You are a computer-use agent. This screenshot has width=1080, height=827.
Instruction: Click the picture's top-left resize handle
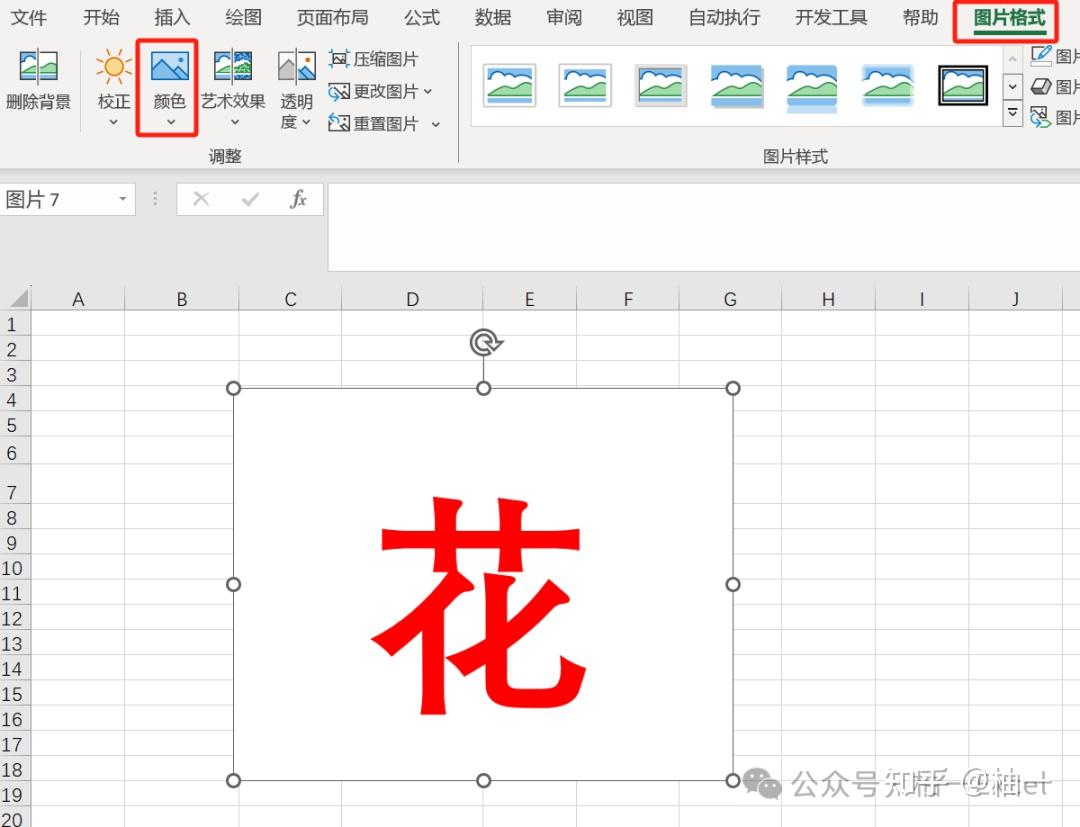(x=233, y=388)
